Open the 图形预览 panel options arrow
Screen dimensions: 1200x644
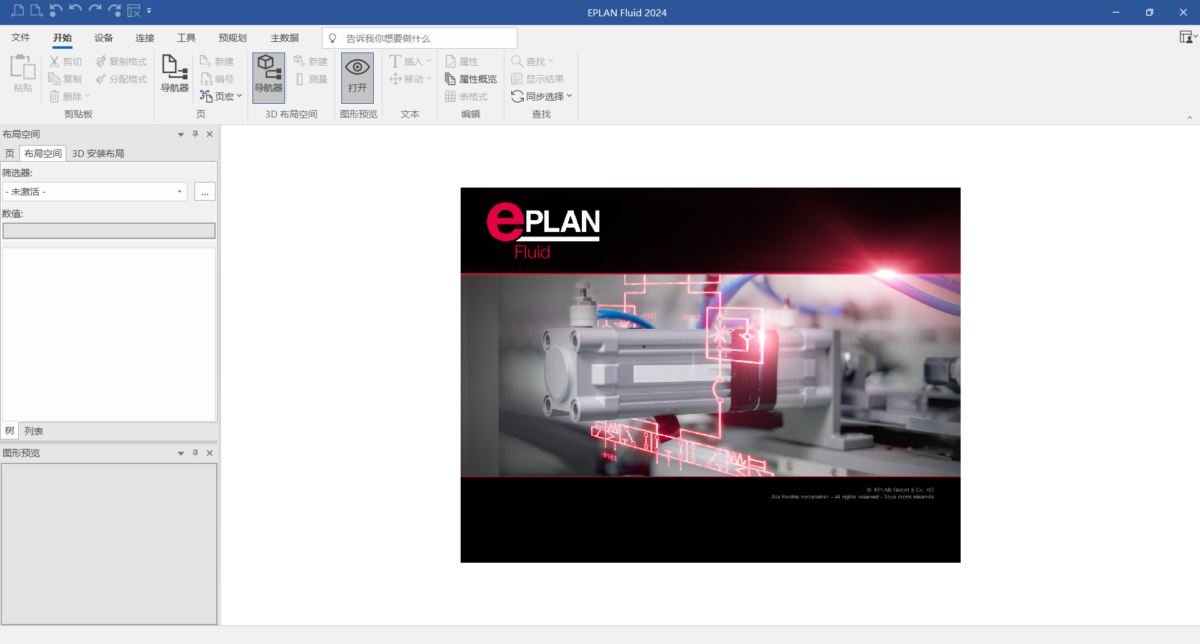[181, 453]
